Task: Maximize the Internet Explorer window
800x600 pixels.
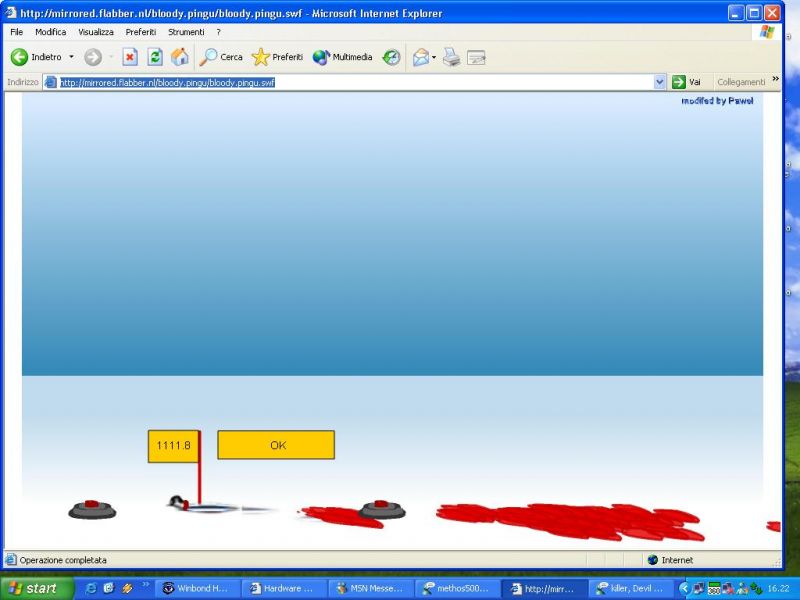Action: [x=754, y=13]
